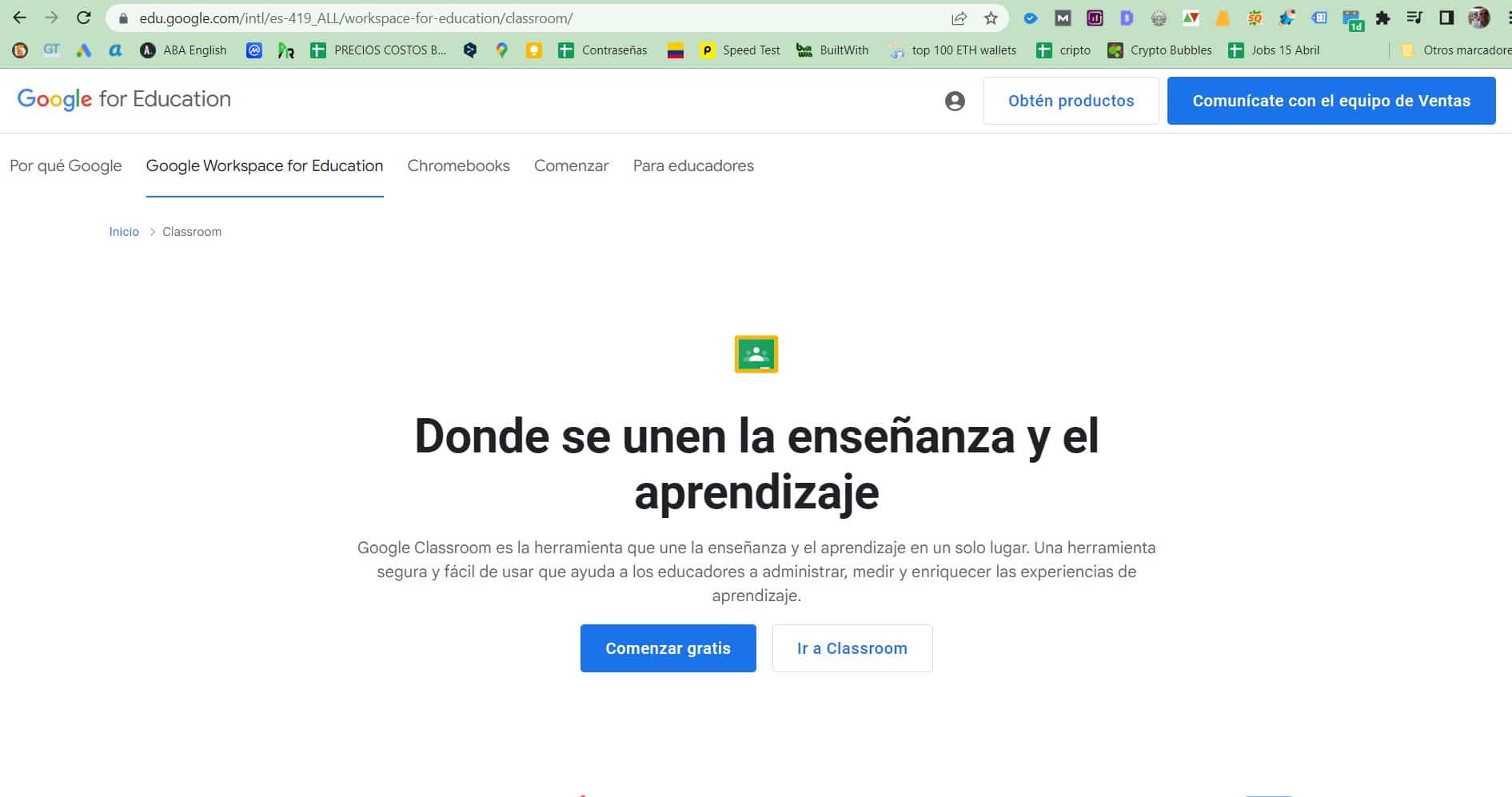Open the Google Ads bookmark icon
Screen dimensions: 1512x797
tap(83, 50)
